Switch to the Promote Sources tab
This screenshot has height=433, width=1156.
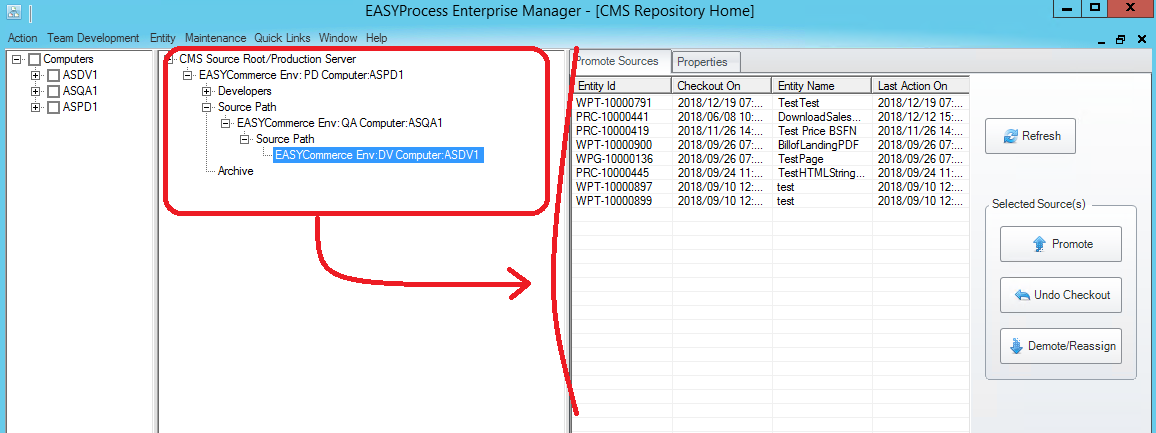[621, 61]
